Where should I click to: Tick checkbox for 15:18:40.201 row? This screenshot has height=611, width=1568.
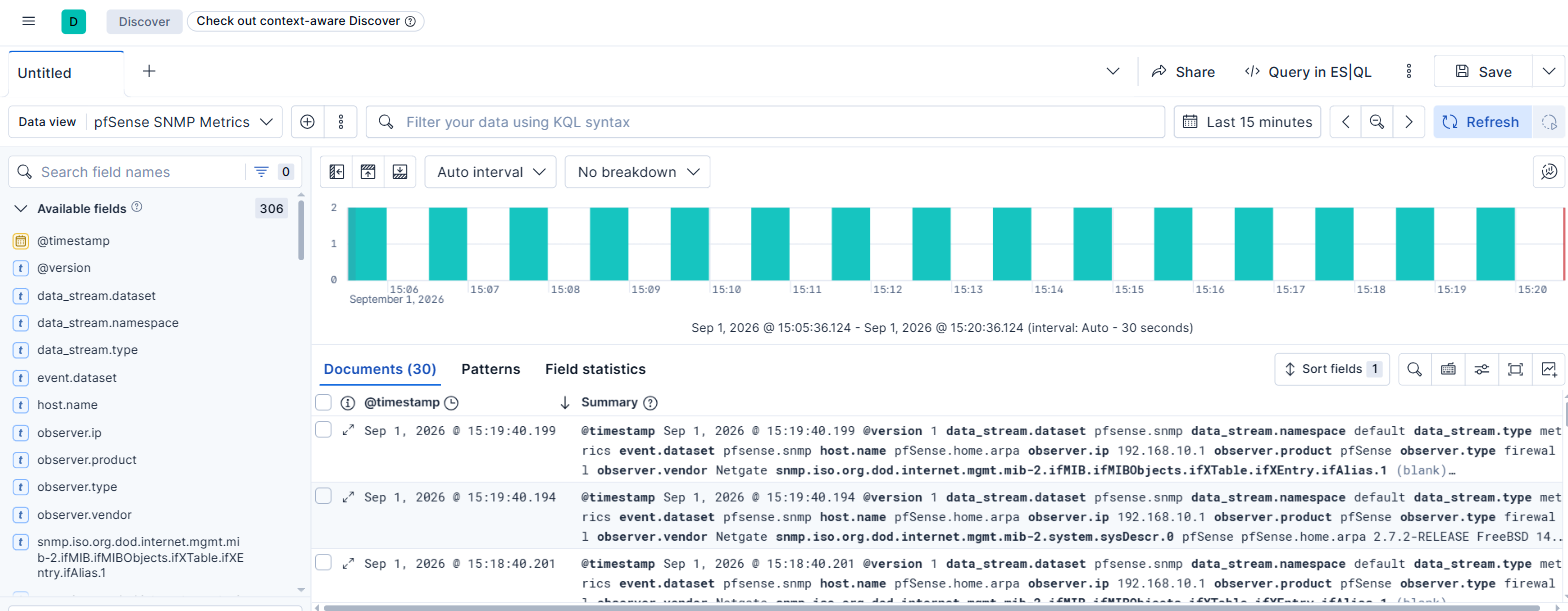click(x=323, y=563)
